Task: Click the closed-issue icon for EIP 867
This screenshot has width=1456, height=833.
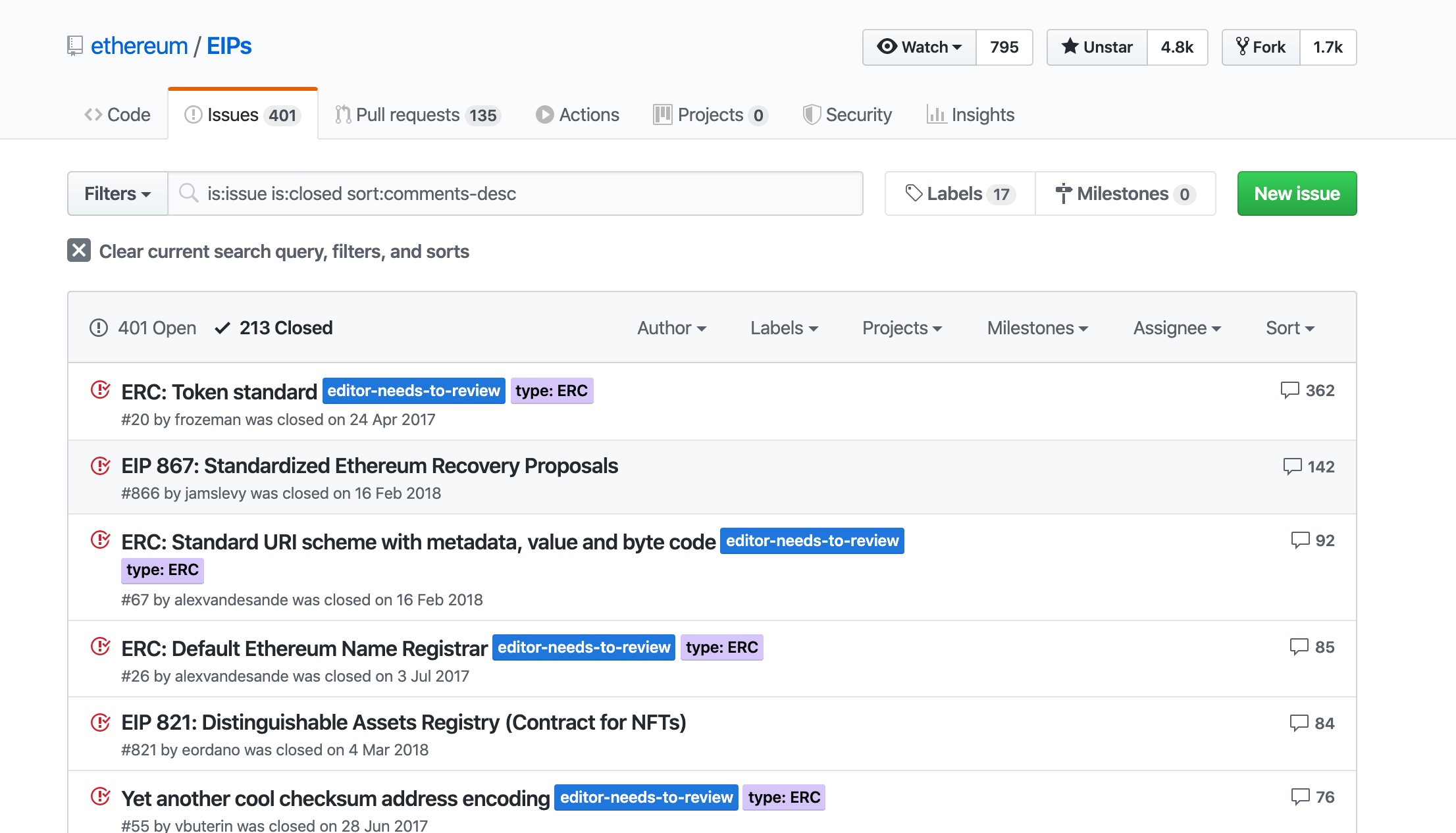Action: pyautogui.click(x=100, y=465)
